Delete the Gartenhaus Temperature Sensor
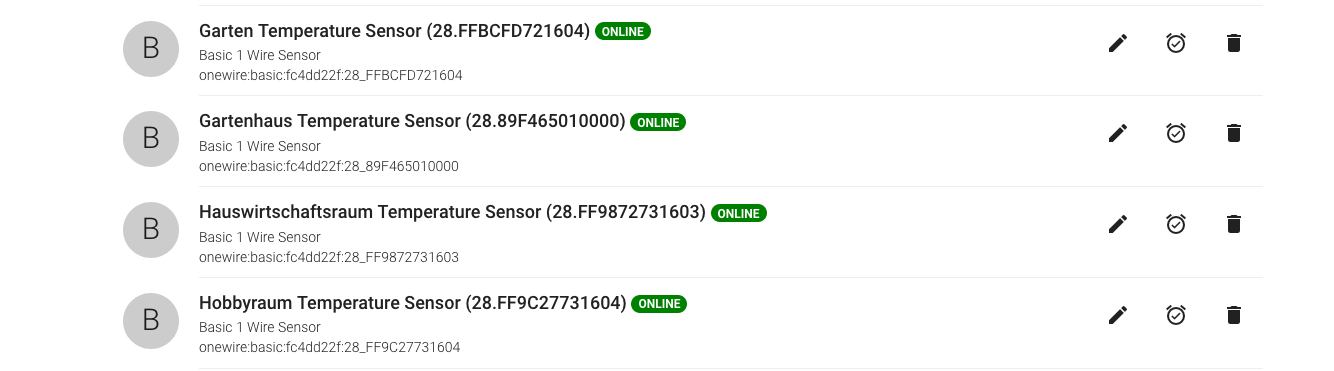1334x371 pixels. (x=1234, y=133)
